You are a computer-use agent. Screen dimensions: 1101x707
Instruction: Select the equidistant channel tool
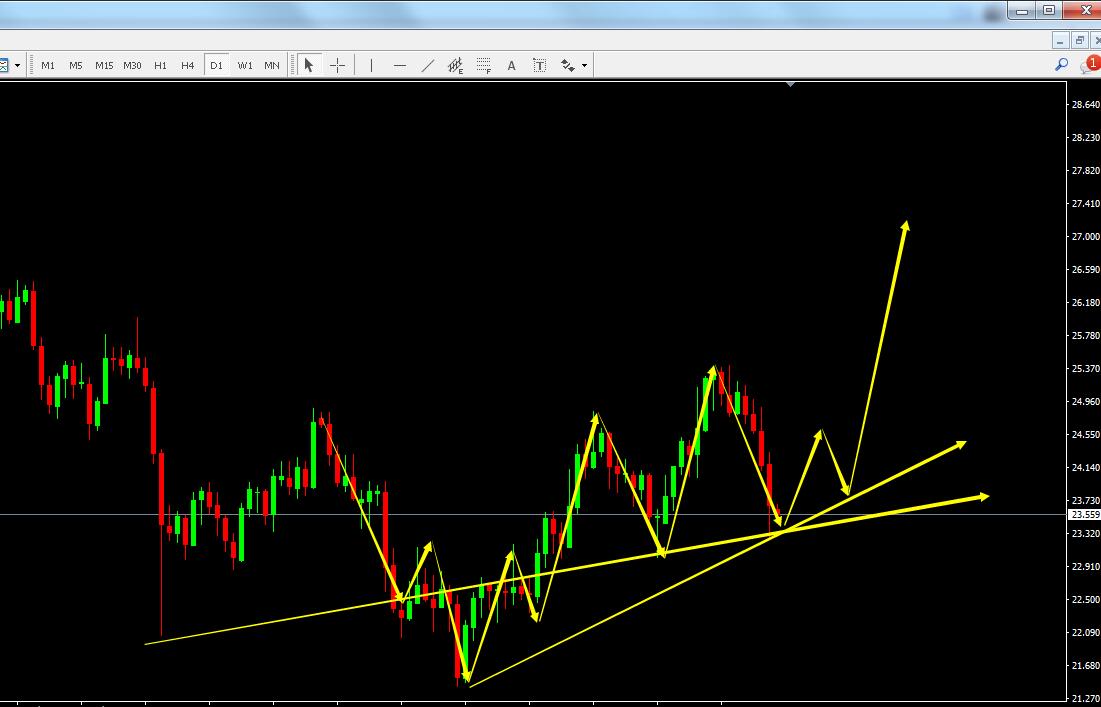click(x=456, y=65)
